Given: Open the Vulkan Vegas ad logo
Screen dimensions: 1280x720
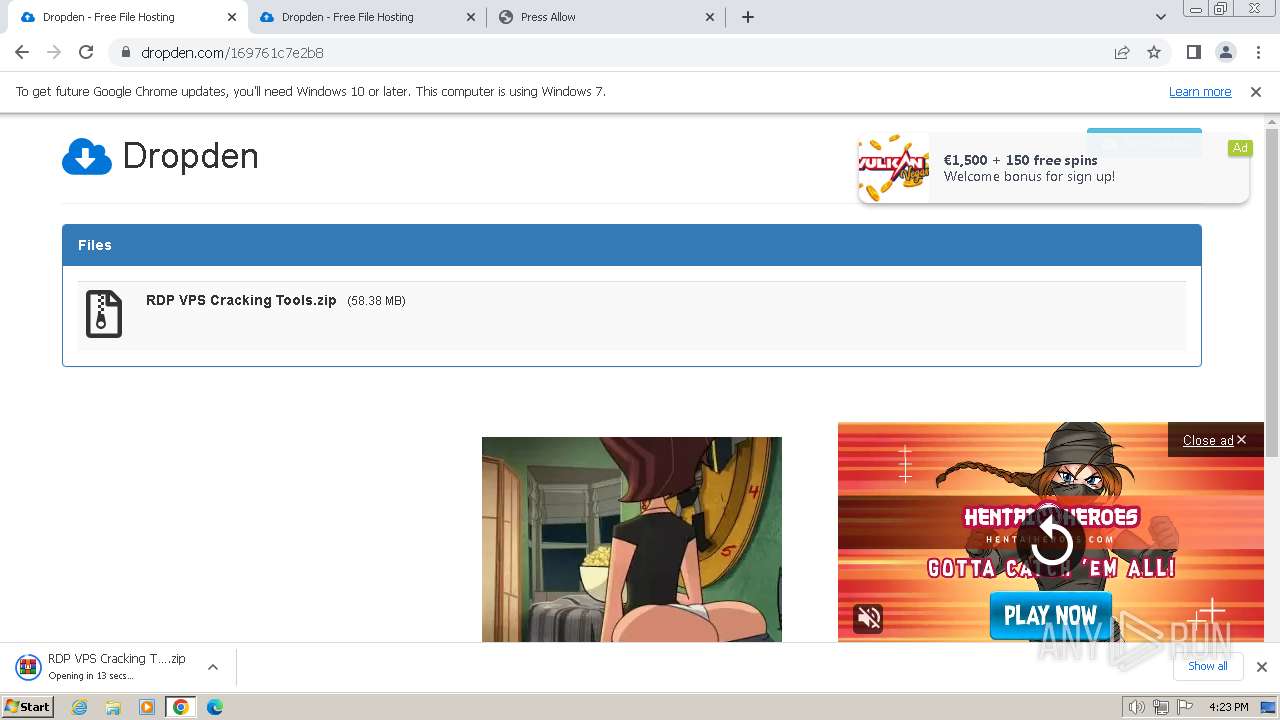Looking at the screenshot, I should click(x=894, y=168).
